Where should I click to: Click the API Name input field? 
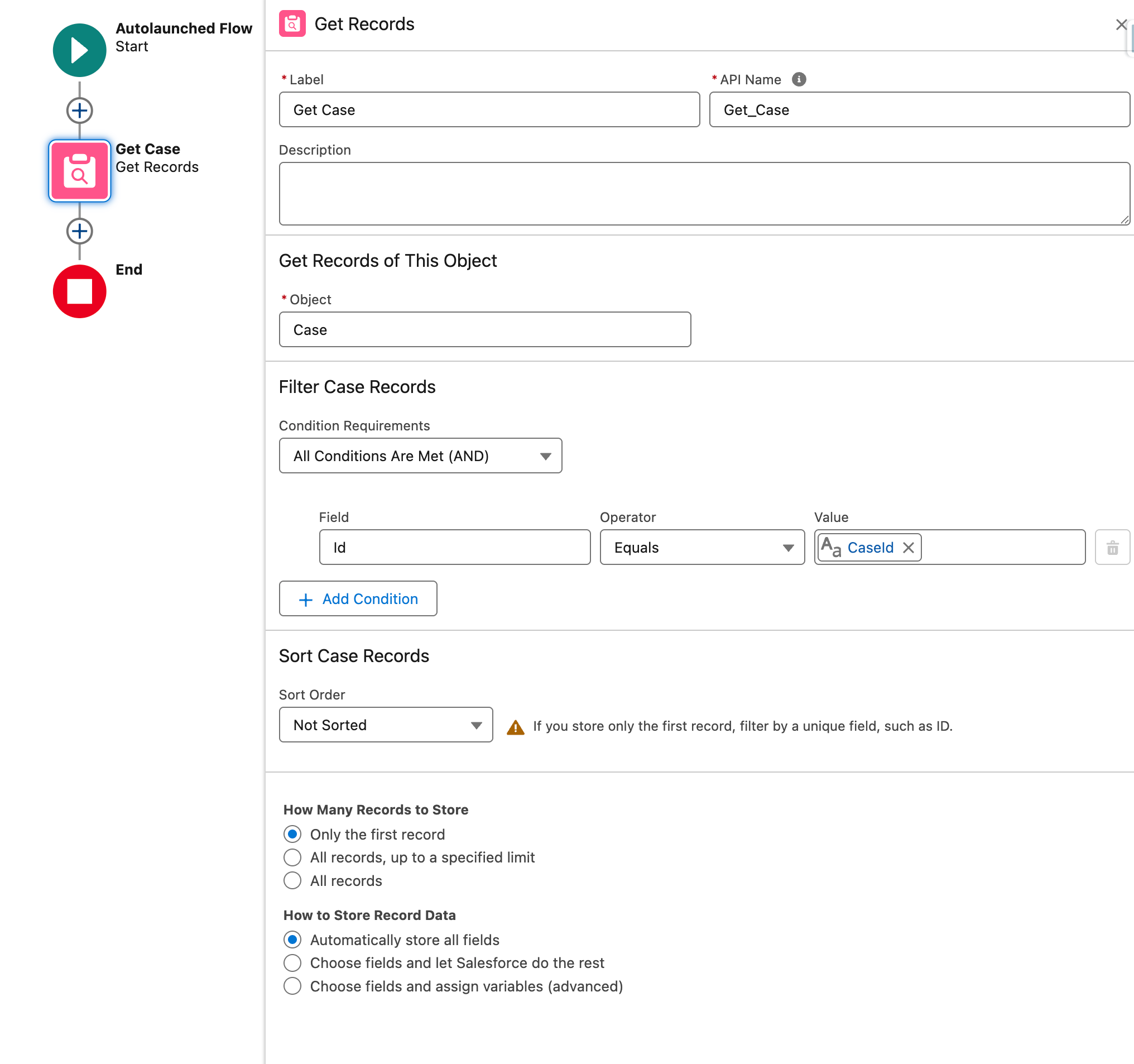tap(920, 109)
